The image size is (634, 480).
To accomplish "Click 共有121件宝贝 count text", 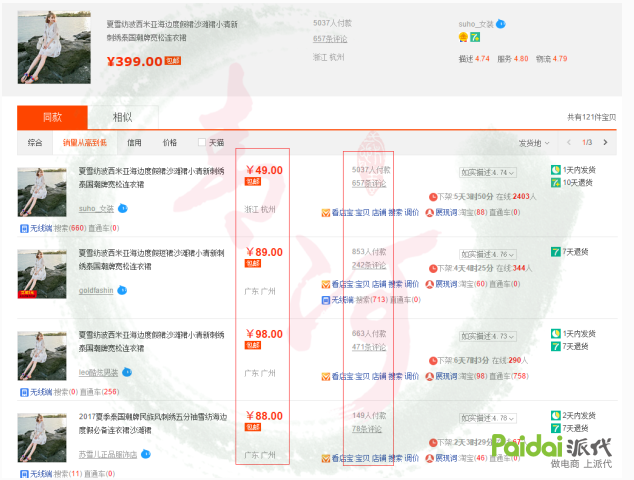I will pos(592,117).
